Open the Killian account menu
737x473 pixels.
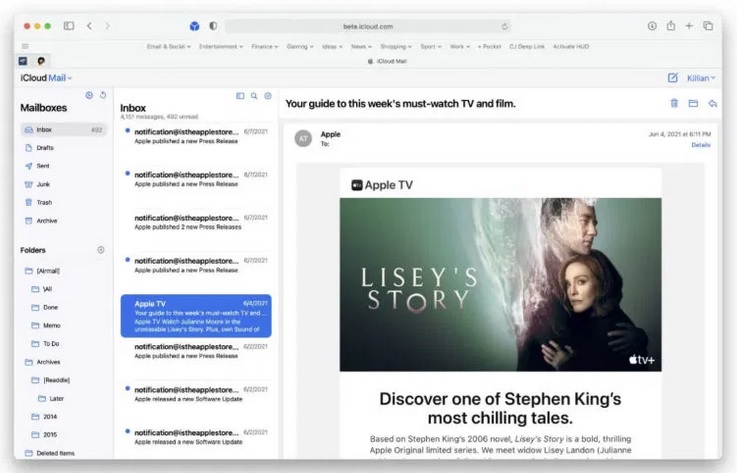[x=701, y=78]
